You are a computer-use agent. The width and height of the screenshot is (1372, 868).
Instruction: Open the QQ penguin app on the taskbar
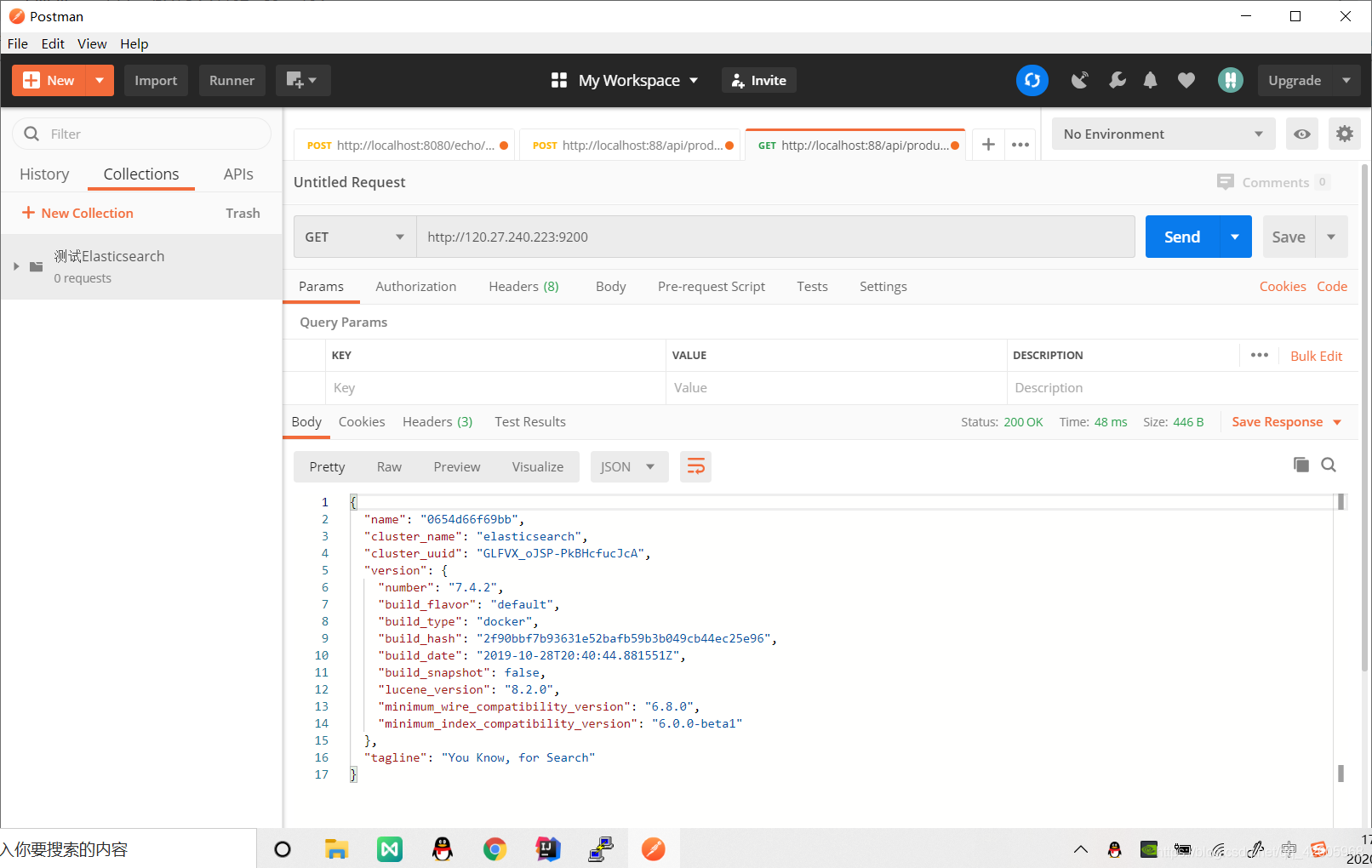pyautogui.click(x=442, y=849)
